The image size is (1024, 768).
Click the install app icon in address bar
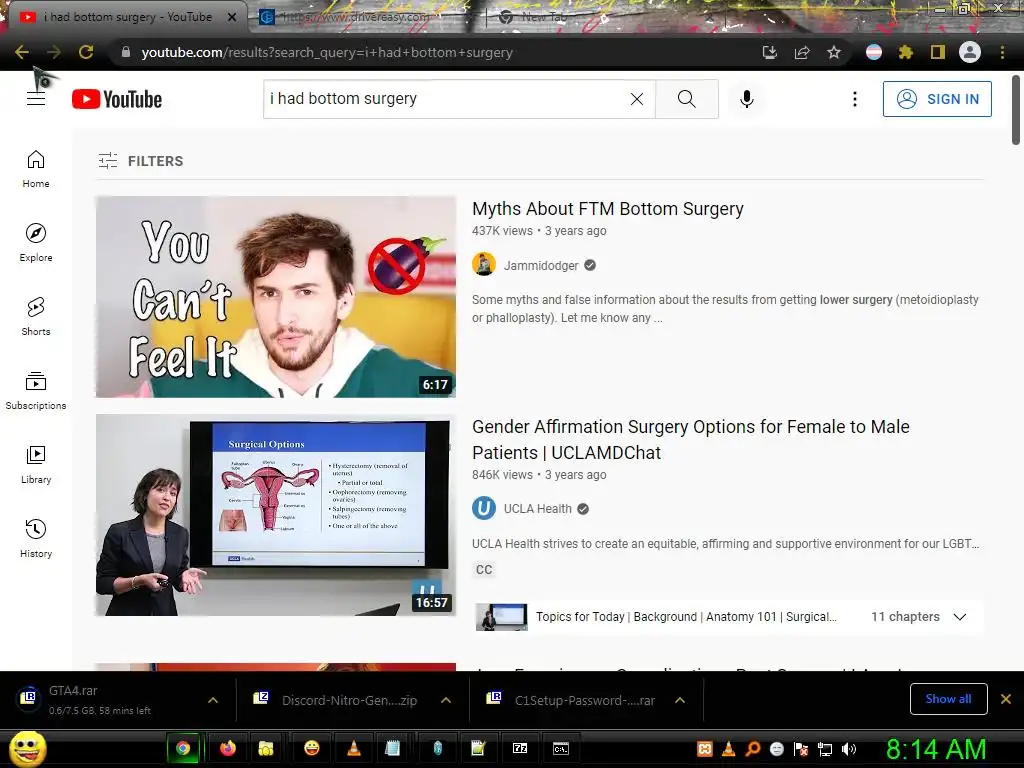[770, 52]
